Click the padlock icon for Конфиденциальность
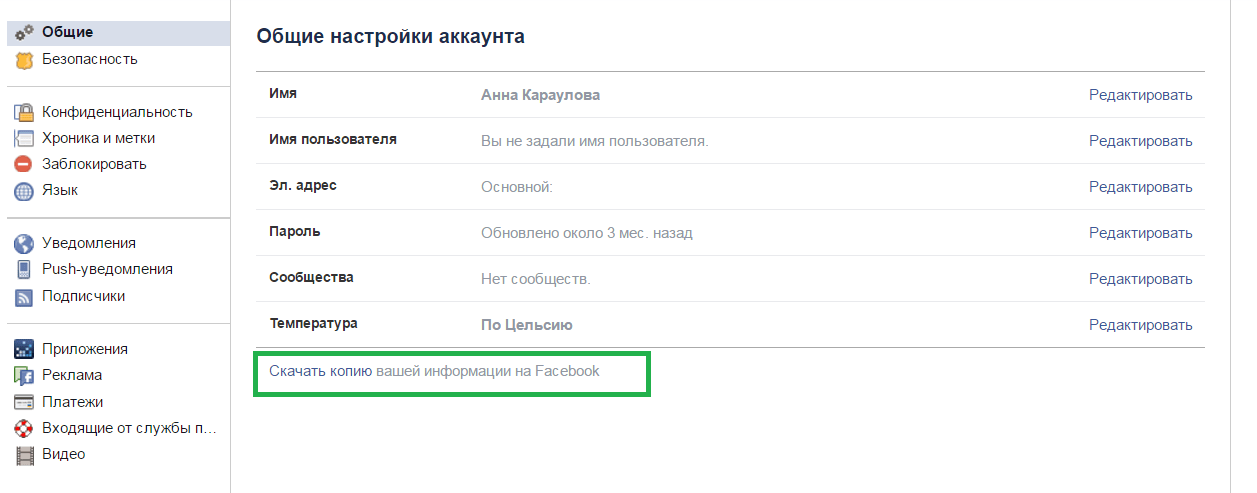1257x493 pixels. pos(24,112)
